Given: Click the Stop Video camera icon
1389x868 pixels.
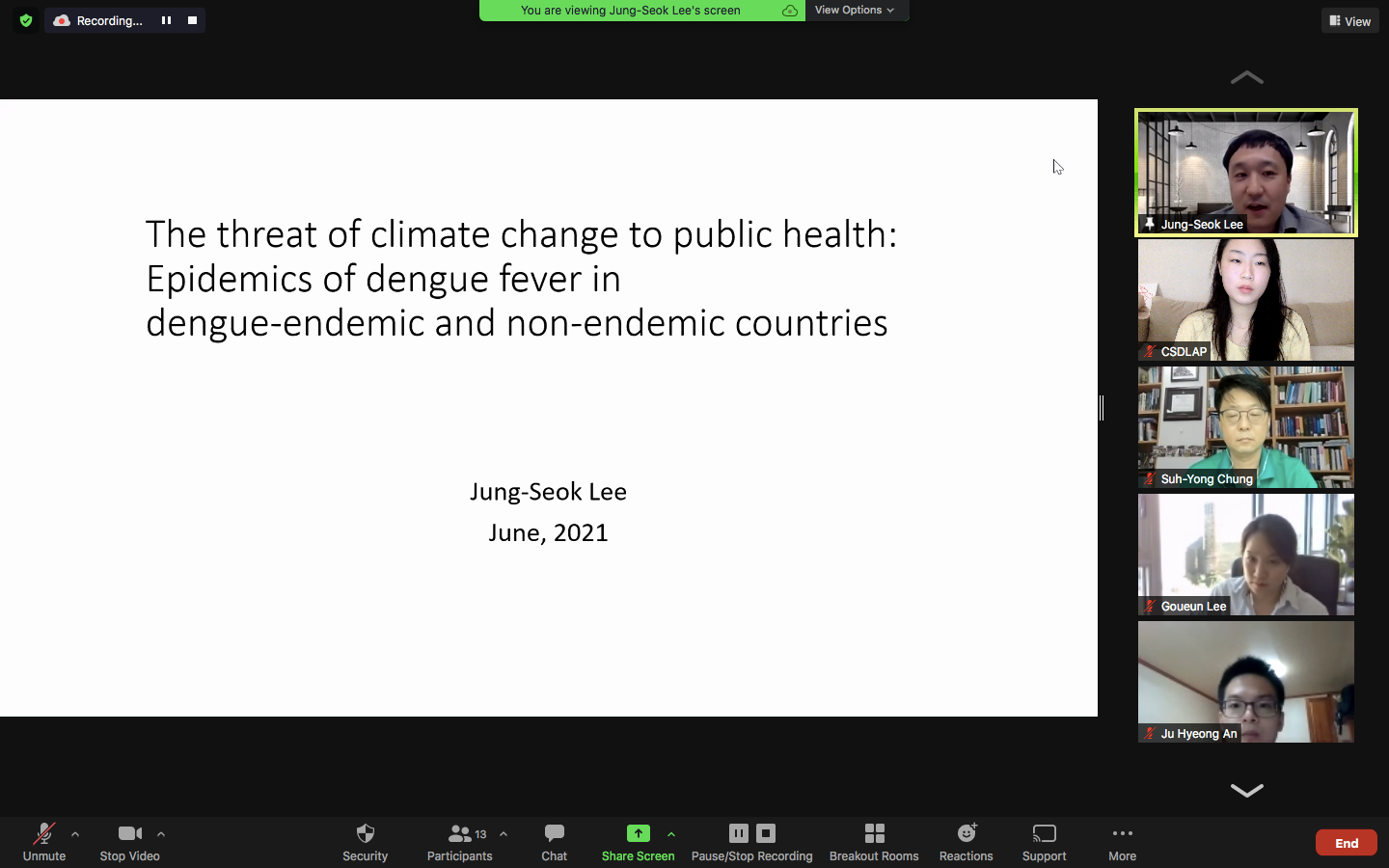Looking at the screenshot, I should (130, 833).
